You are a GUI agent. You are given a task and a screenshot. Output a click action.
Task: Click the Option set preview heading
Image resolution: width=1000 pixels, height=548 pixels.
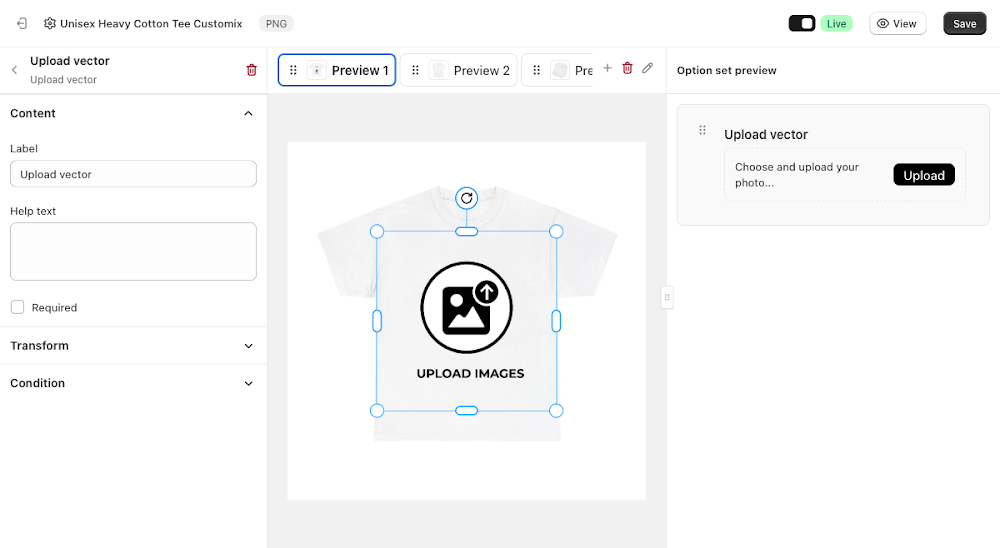click(x=726, y=70)
